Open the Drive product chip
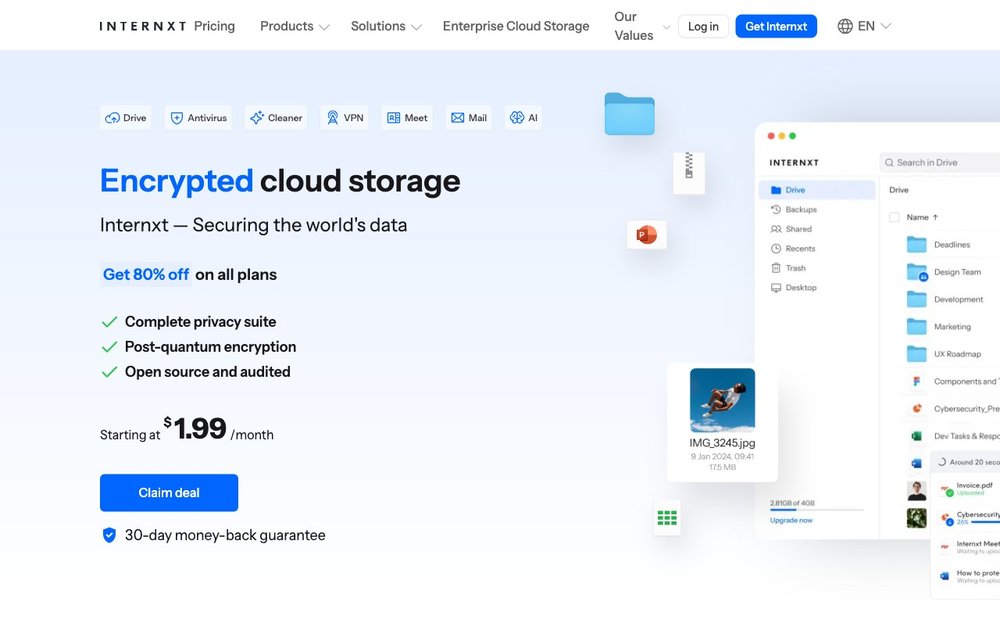Screen dimensions: 1000x641 126,118
